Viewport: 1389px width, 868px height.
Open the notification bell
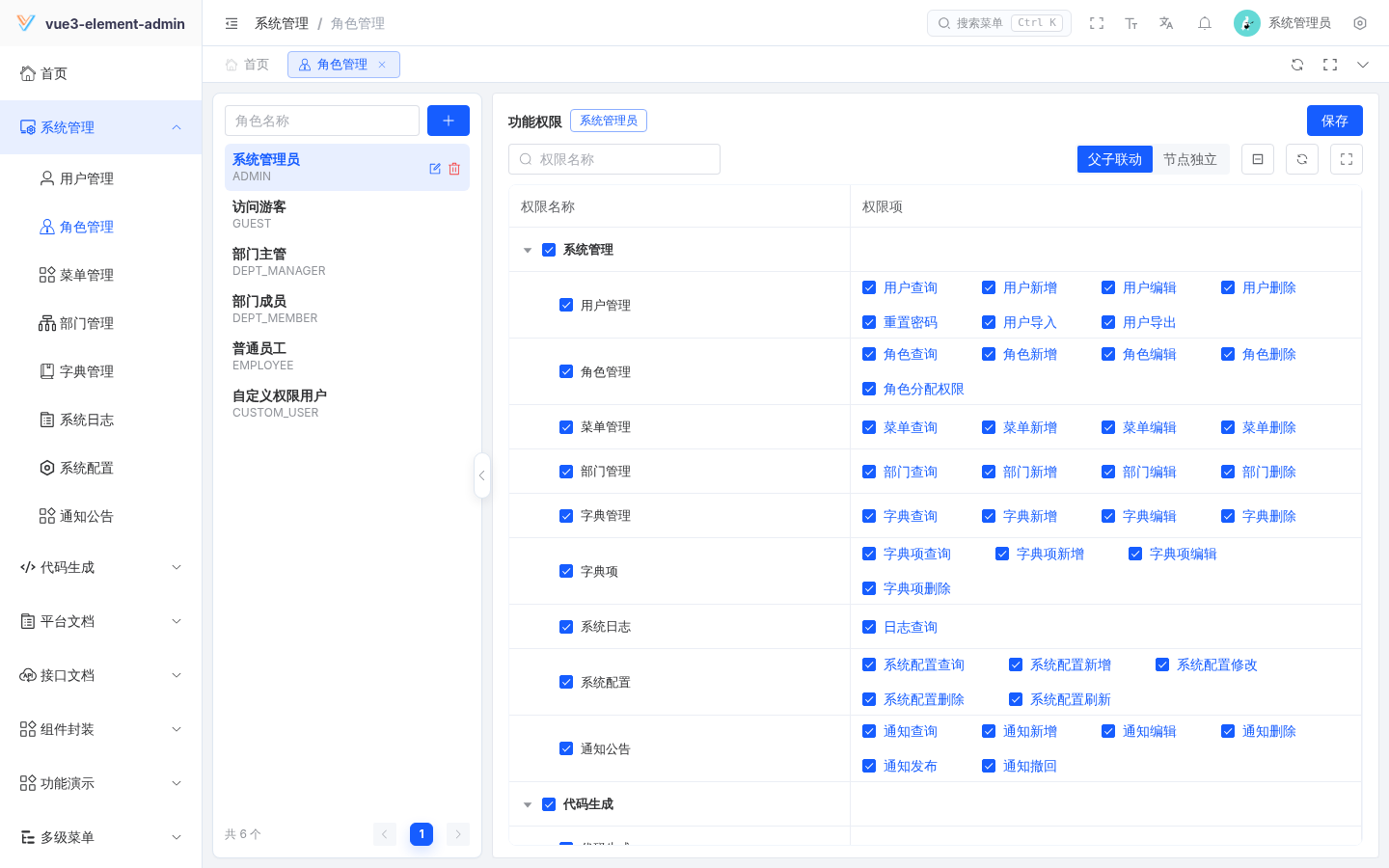coord(1205,23)
